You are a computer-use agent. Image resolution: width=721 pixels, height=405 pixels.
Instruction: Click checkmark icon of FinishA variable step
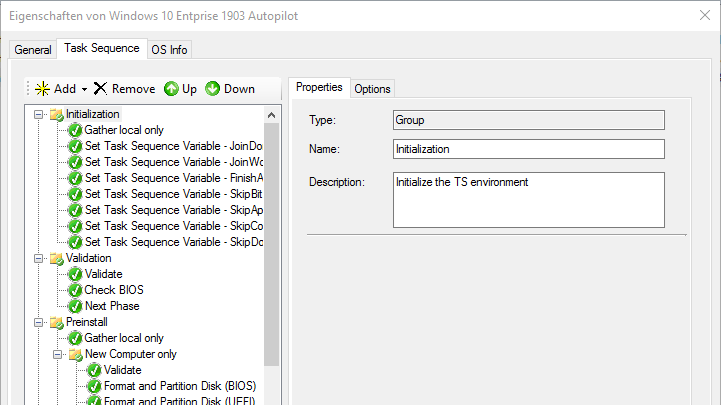(75, 178)
